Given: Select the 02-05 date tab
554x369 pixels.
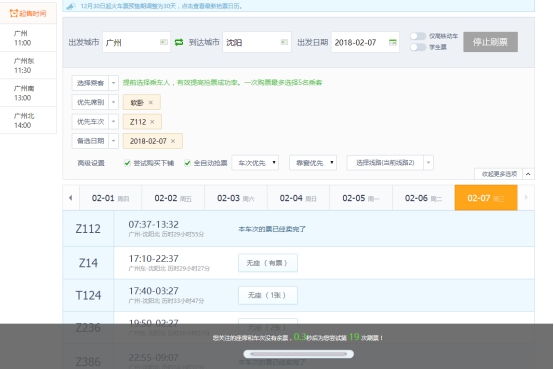Looking at the screenshot, I should pyautogui.click(x=361, y=198).
